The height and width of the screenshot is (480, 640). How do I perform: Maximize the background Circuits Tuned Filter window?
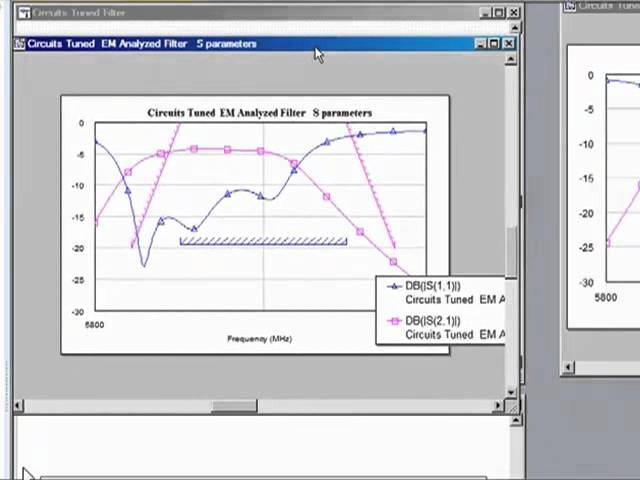(499, 13)
